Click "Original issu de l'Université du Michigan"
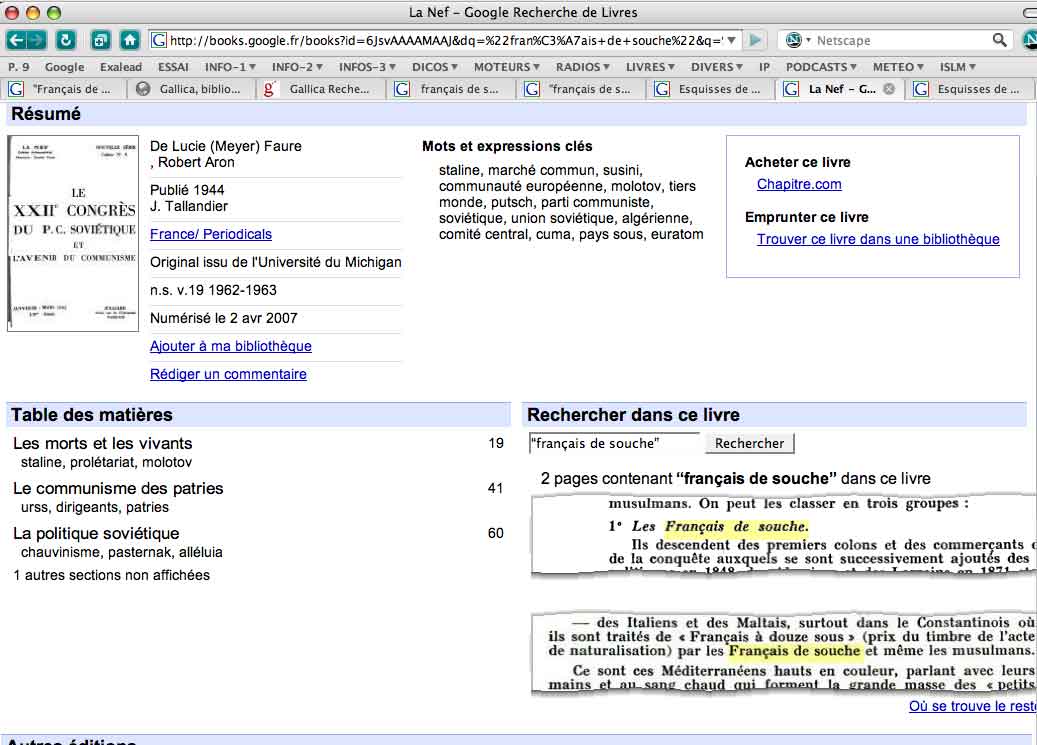 point(276,262)
